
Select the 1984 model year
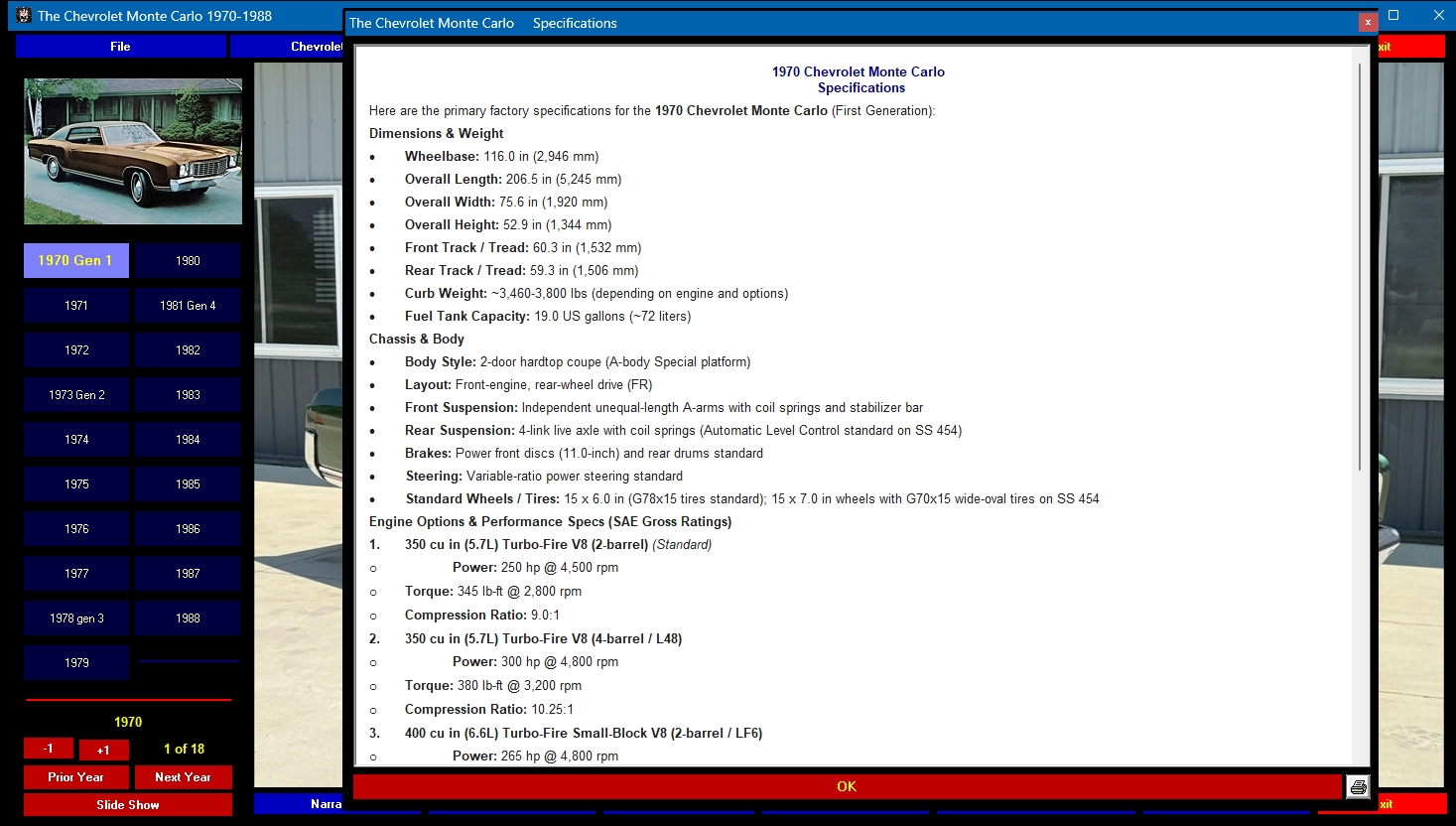click(x=188, y=440)
